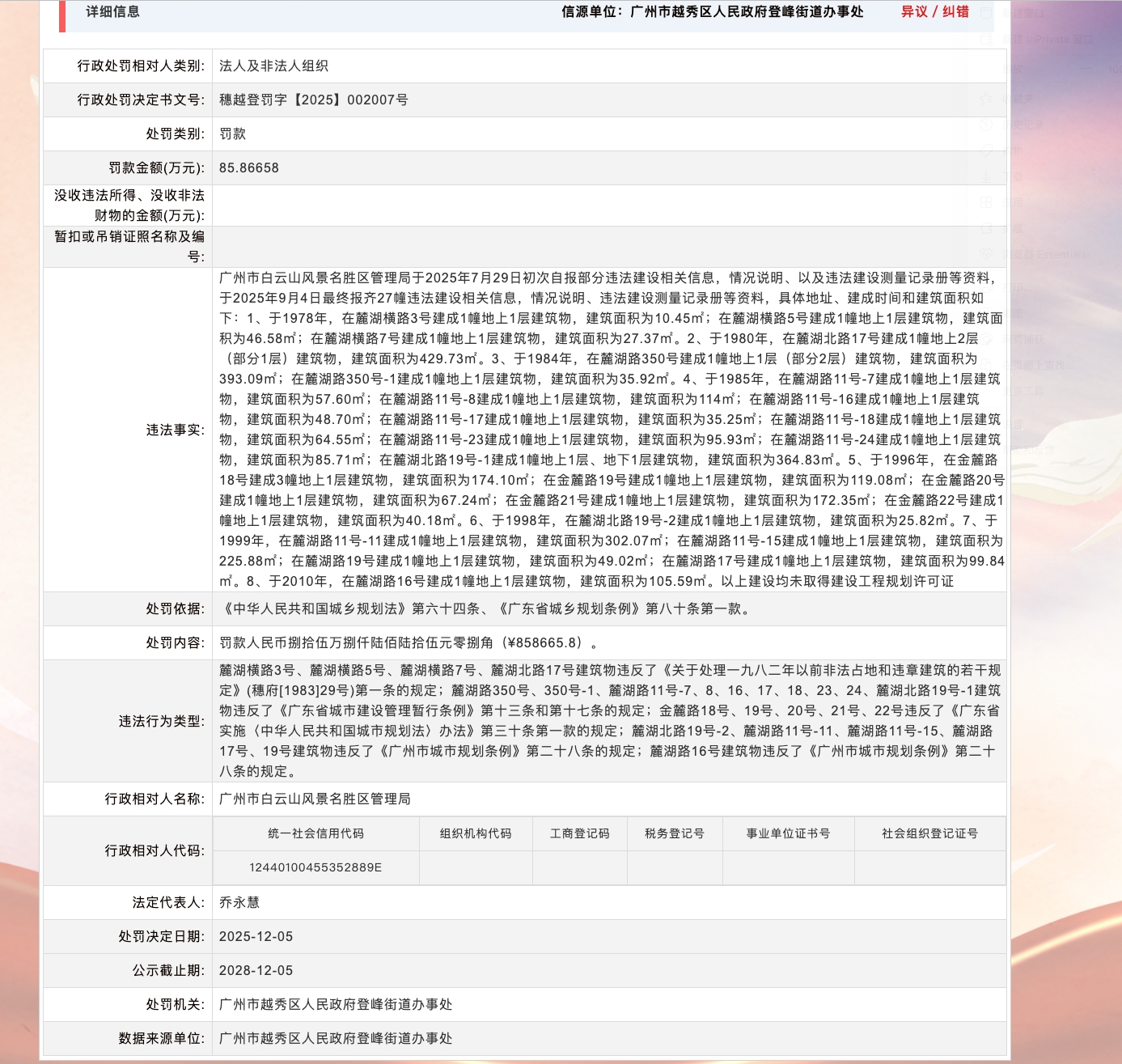This screenshot has height=1064, width=1122.
Task: Click the 组织机构代码 column header
Action: [476, 833]
